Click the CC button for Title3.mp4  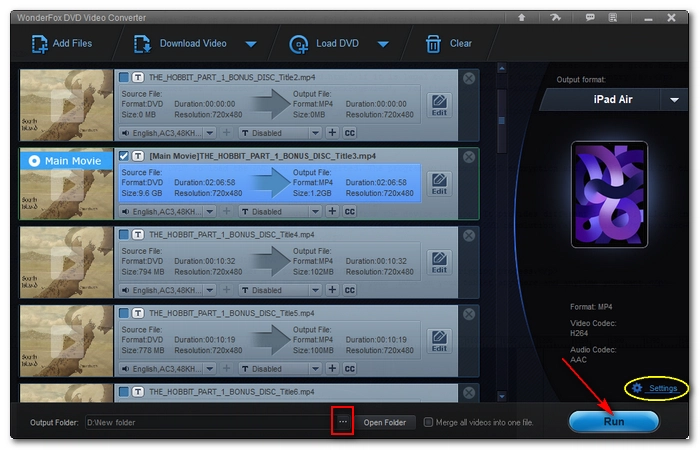click(350, 212)
